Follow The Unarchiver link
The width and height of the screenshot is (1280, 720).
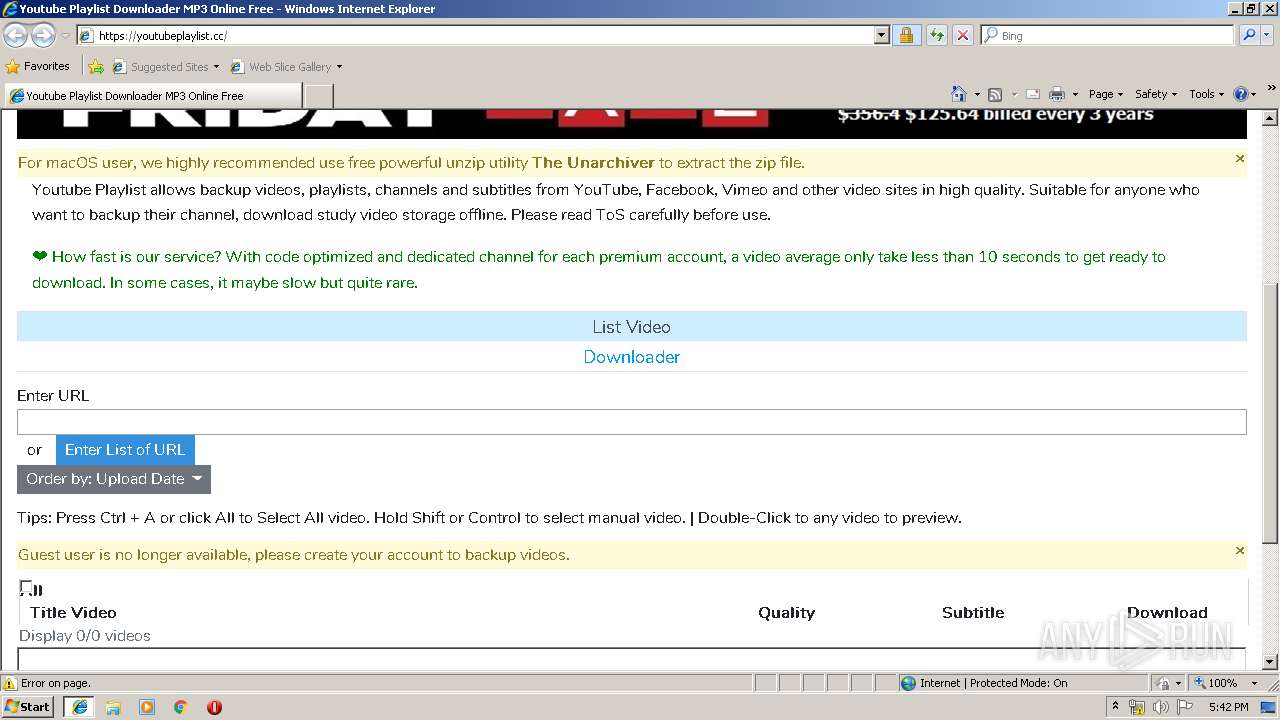[x=593, y=163]
